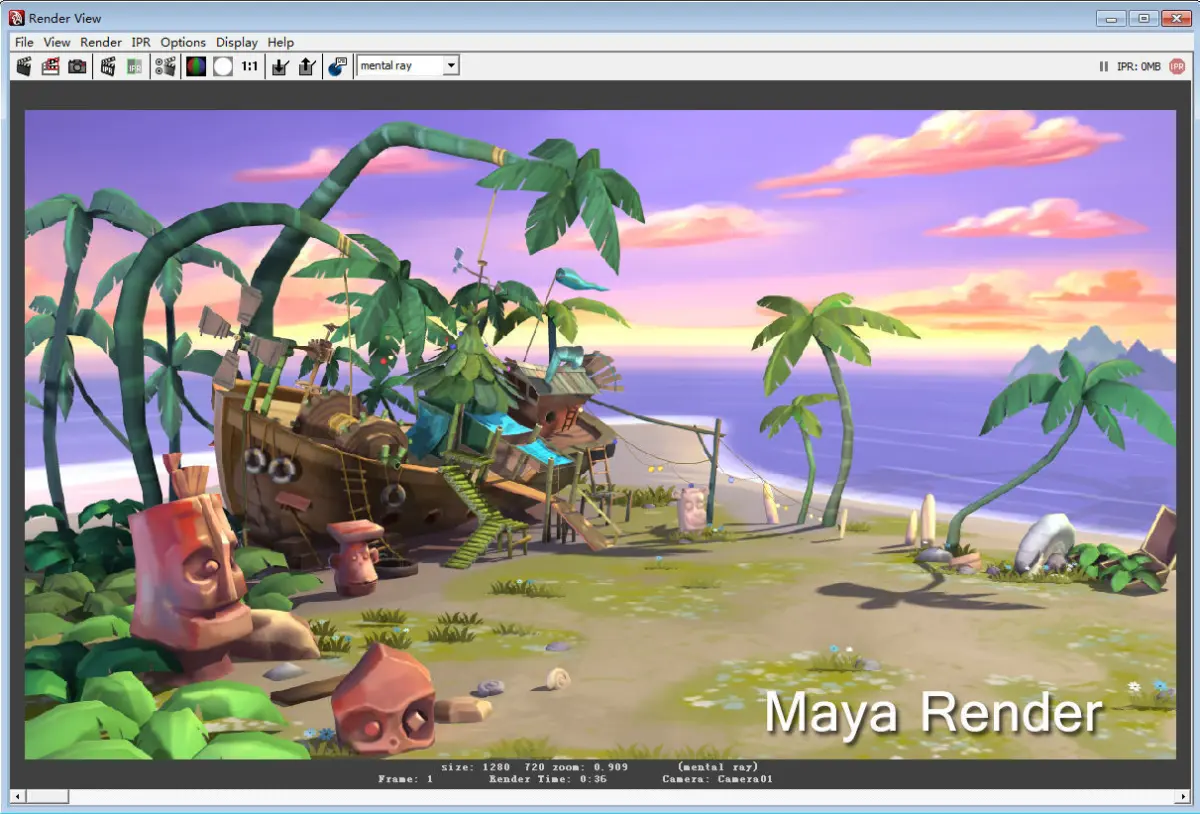Viewport: 1200px width, 814px height.
Task: Open the View menu
Action: tap(57, 42)
